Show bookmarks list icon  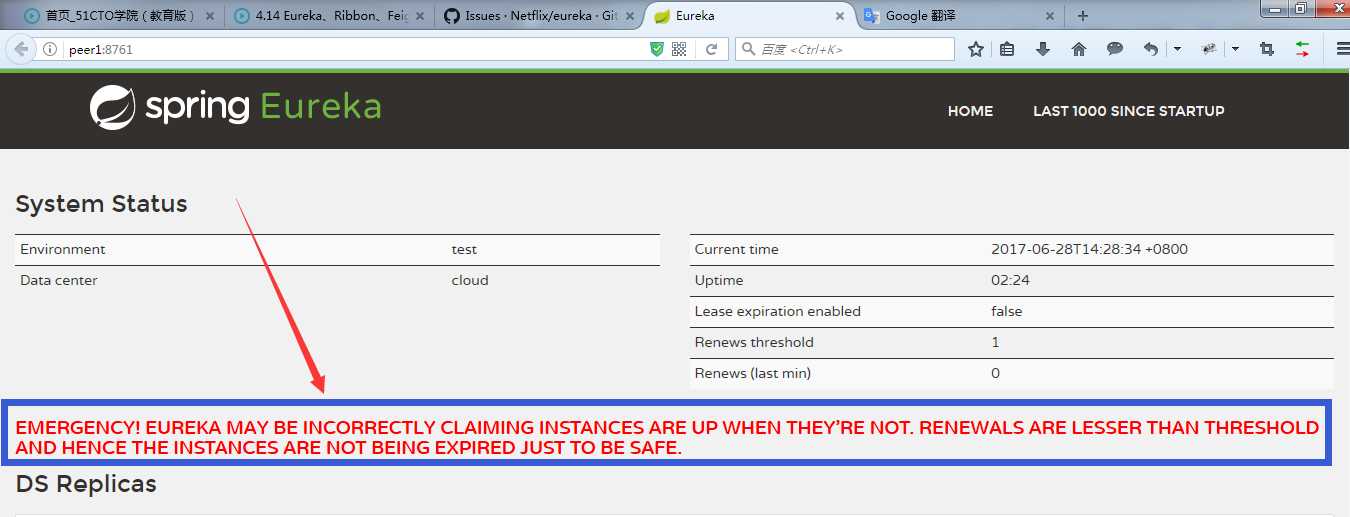coord(1007,49)
